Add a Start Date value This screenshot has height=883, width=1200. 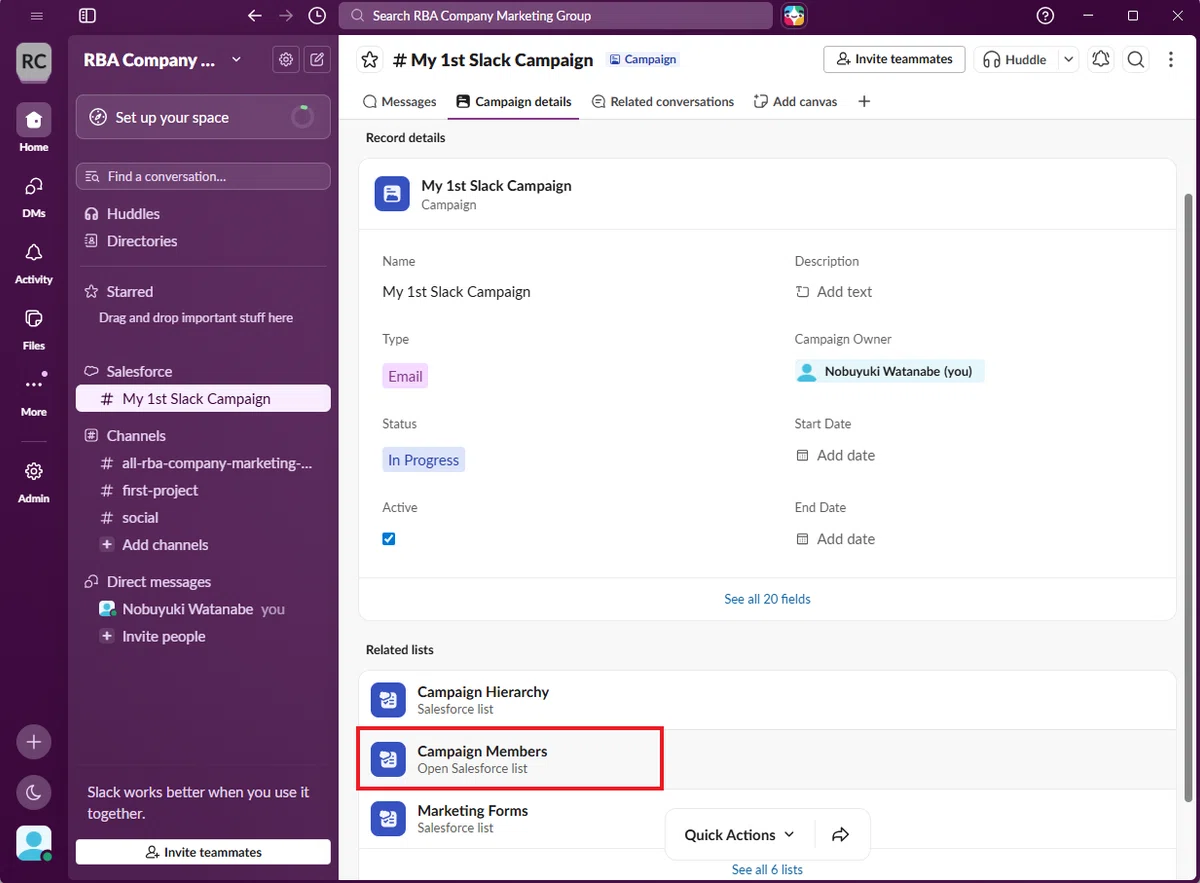[835, 455]
